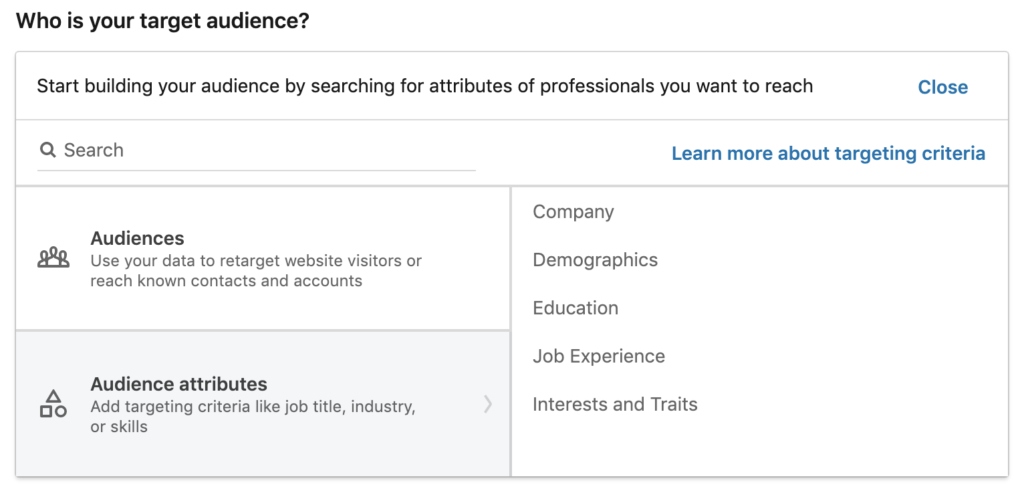Focus the Search attributes input field
The image size is (1024, 499).
[x=260, y=150]
